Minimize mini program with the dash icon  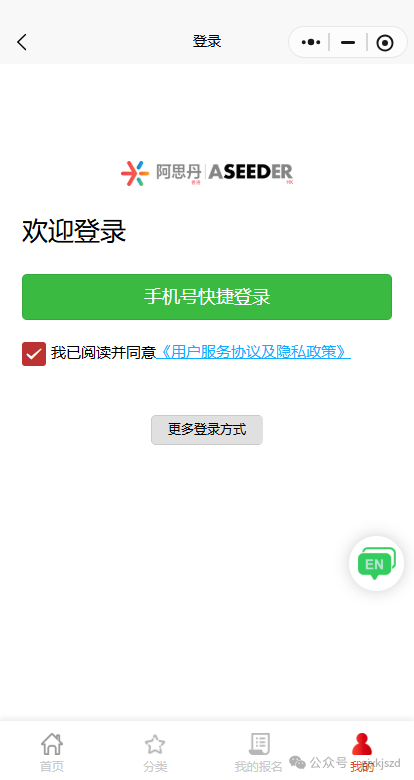348,43
